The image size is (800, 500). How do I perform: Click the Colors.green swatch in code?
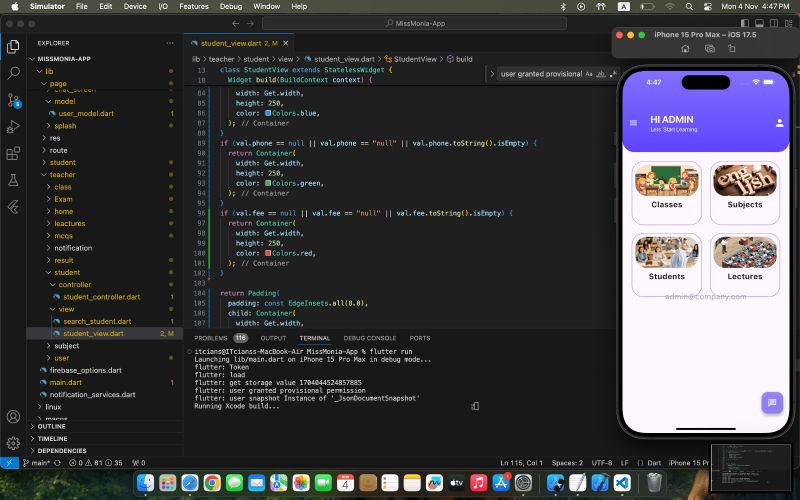(269, 183)
